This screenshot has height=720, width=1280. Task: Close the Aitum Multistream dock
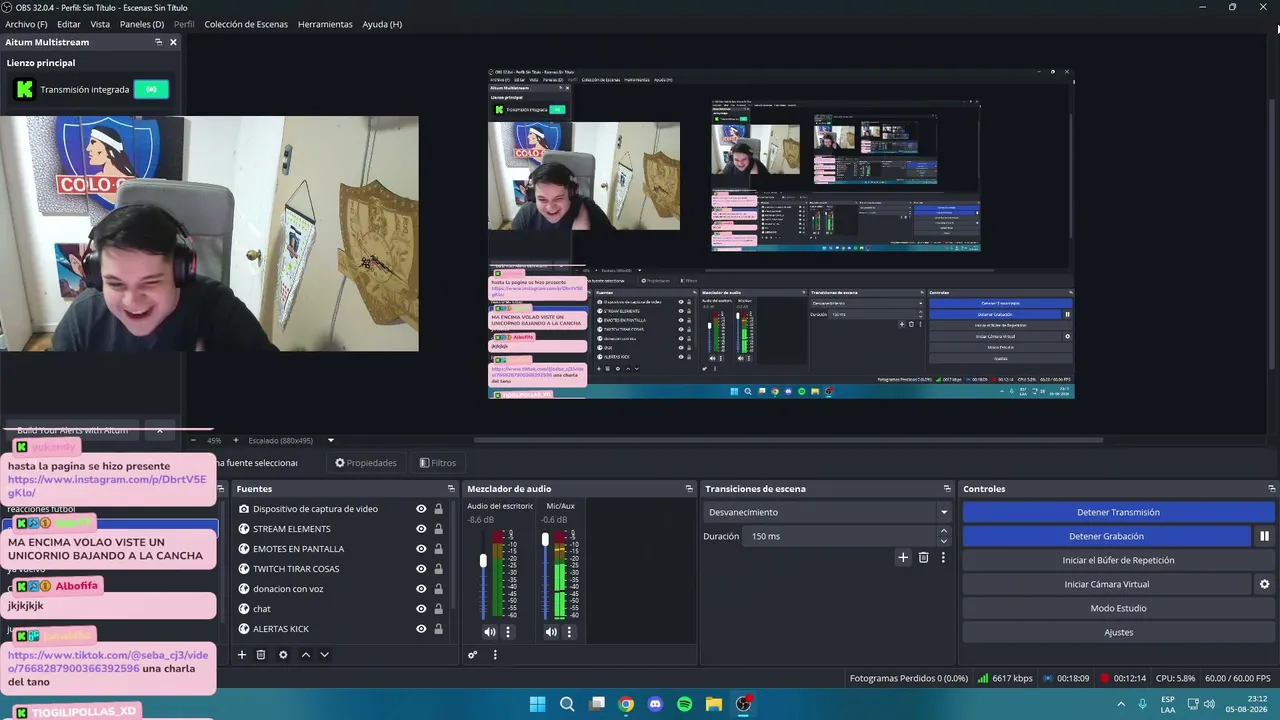[x=173, y=42]
